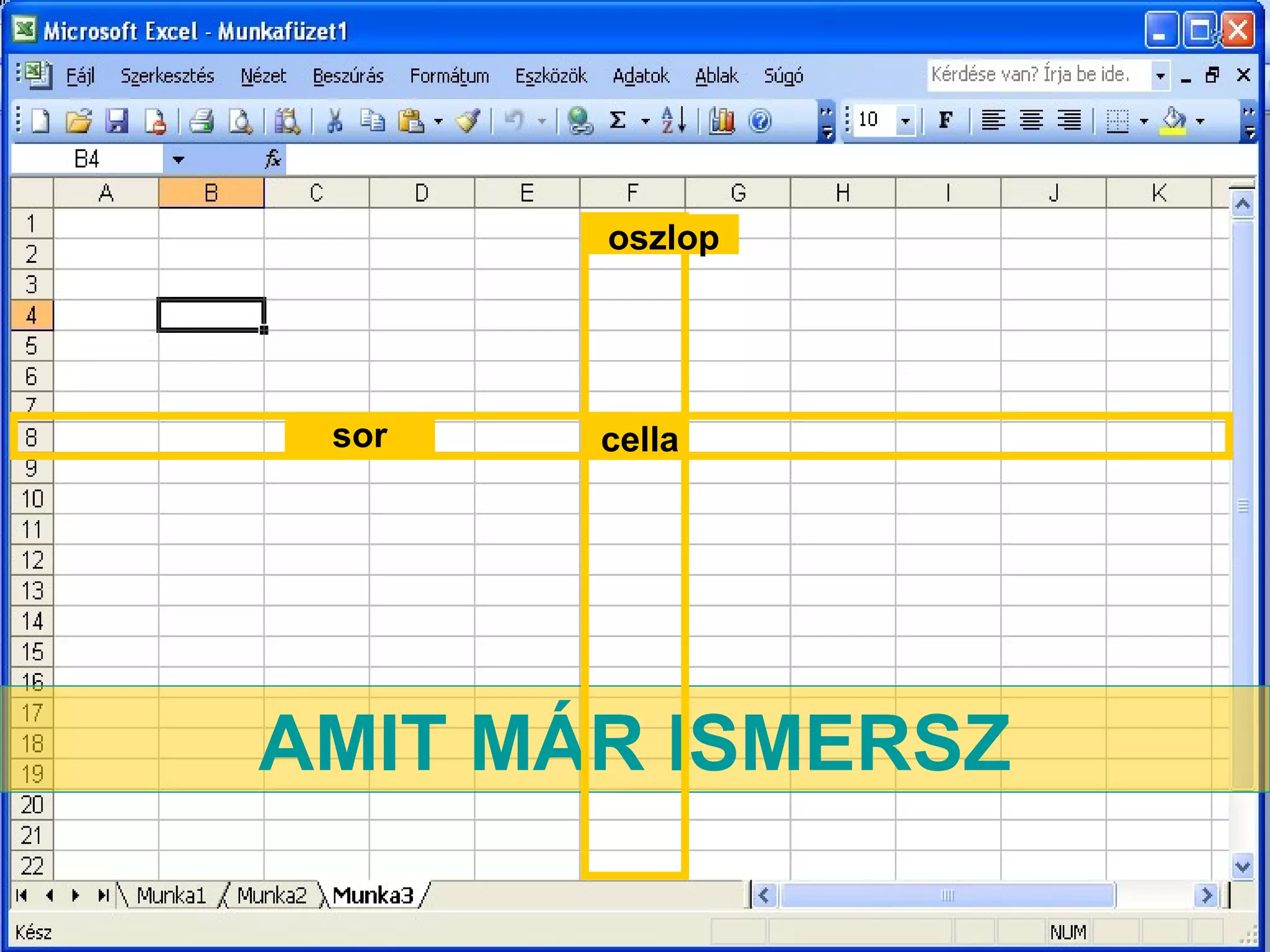The width and height of the screenshot is (1270, 952).
Task: Click the New workbook icon
Action: pyautogui.click(x=40, y=120)
